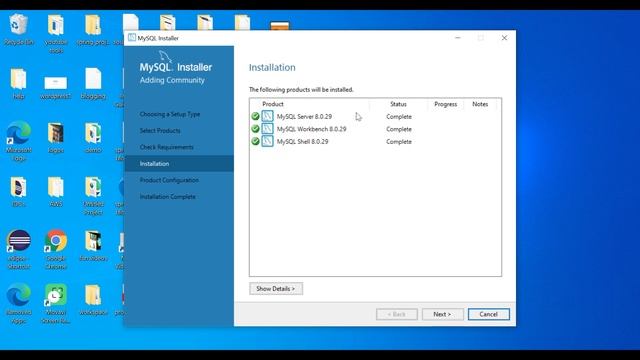
Task: Open the Movavi Screen Recorder shortcut
Action: 56,303
